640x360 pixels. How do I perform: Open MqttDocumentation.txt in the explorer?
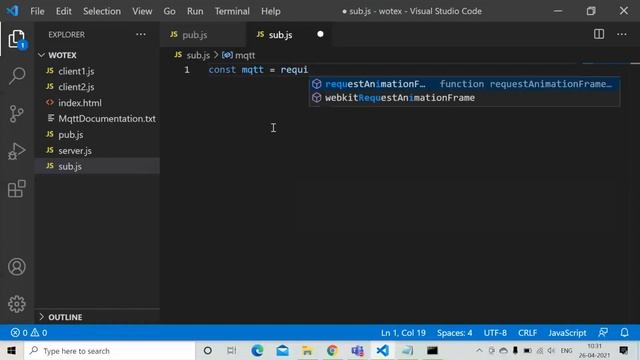[x=97, y=119]
